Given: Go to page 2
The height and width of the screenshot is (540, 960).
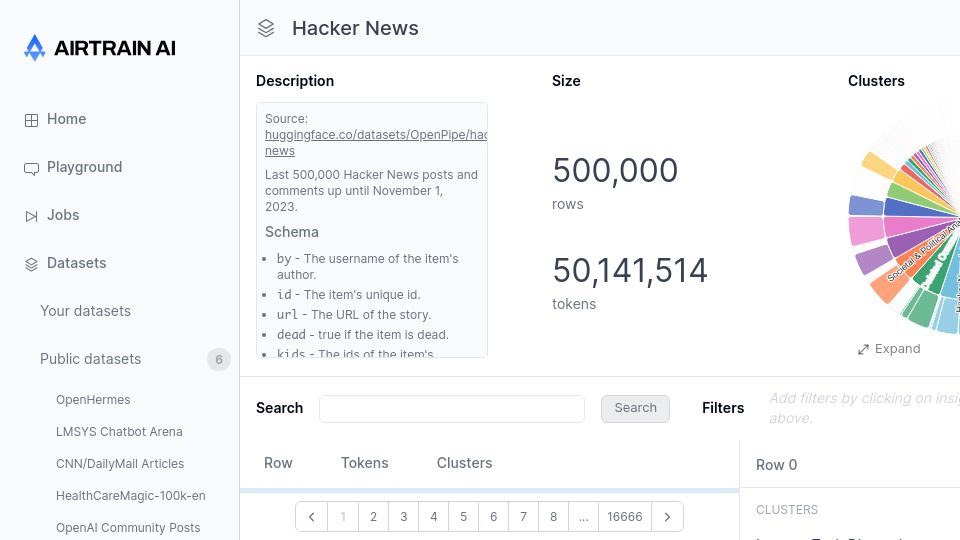Looking at the screenshot, I should (373, 517).
